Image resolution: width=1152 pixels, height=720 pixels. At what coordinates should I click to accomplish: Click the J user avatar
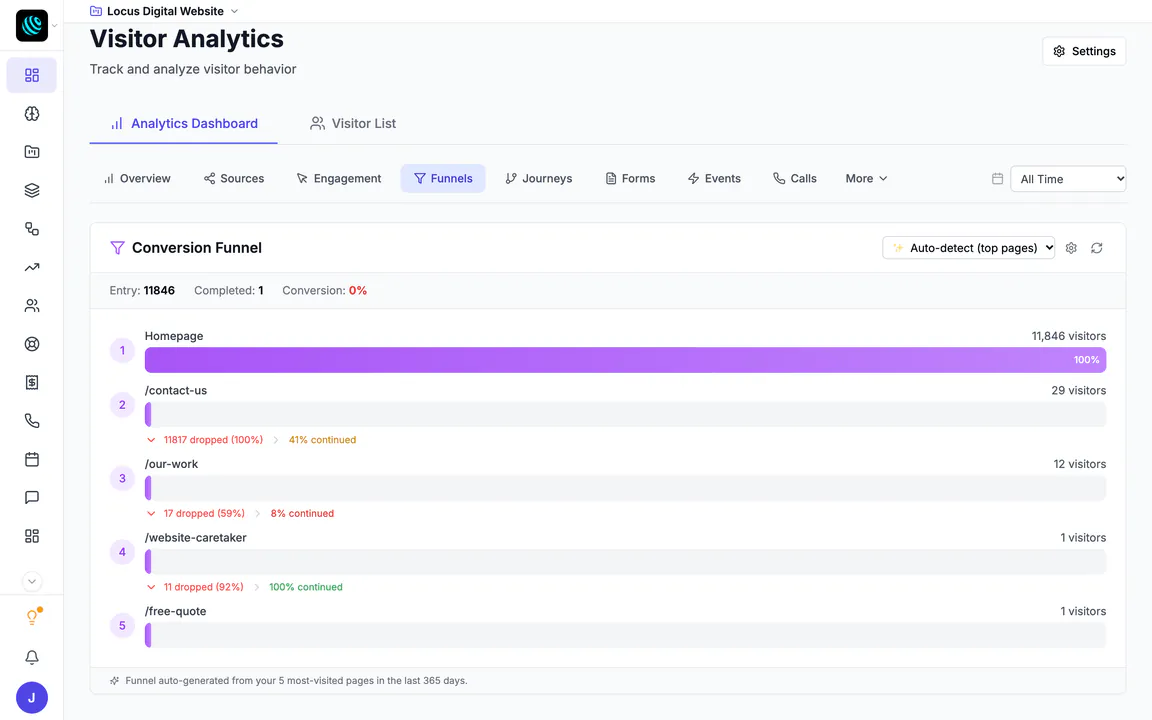tap(32, 698)
